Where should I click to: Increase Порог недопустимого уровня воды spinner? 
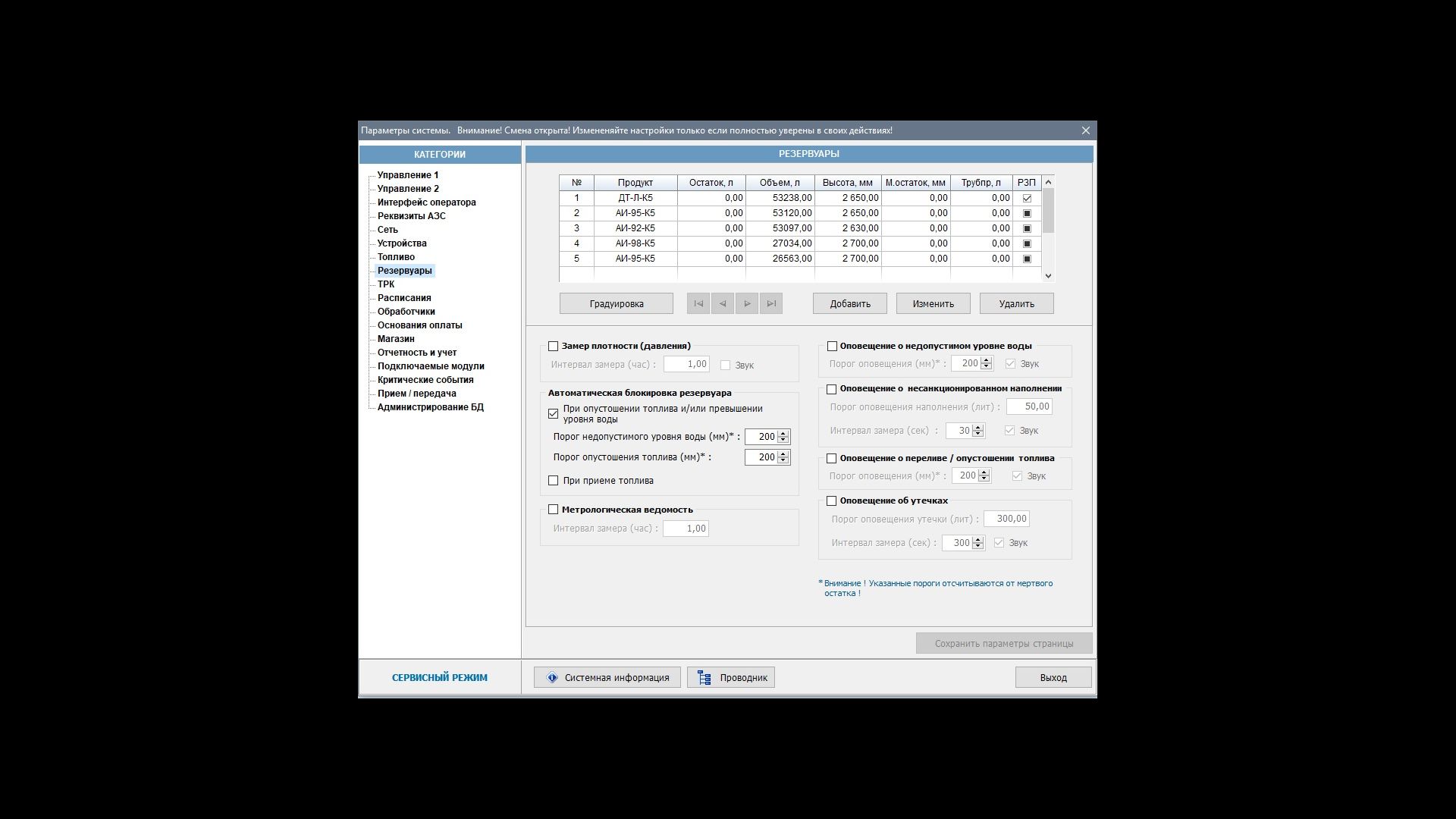point(783,433)
